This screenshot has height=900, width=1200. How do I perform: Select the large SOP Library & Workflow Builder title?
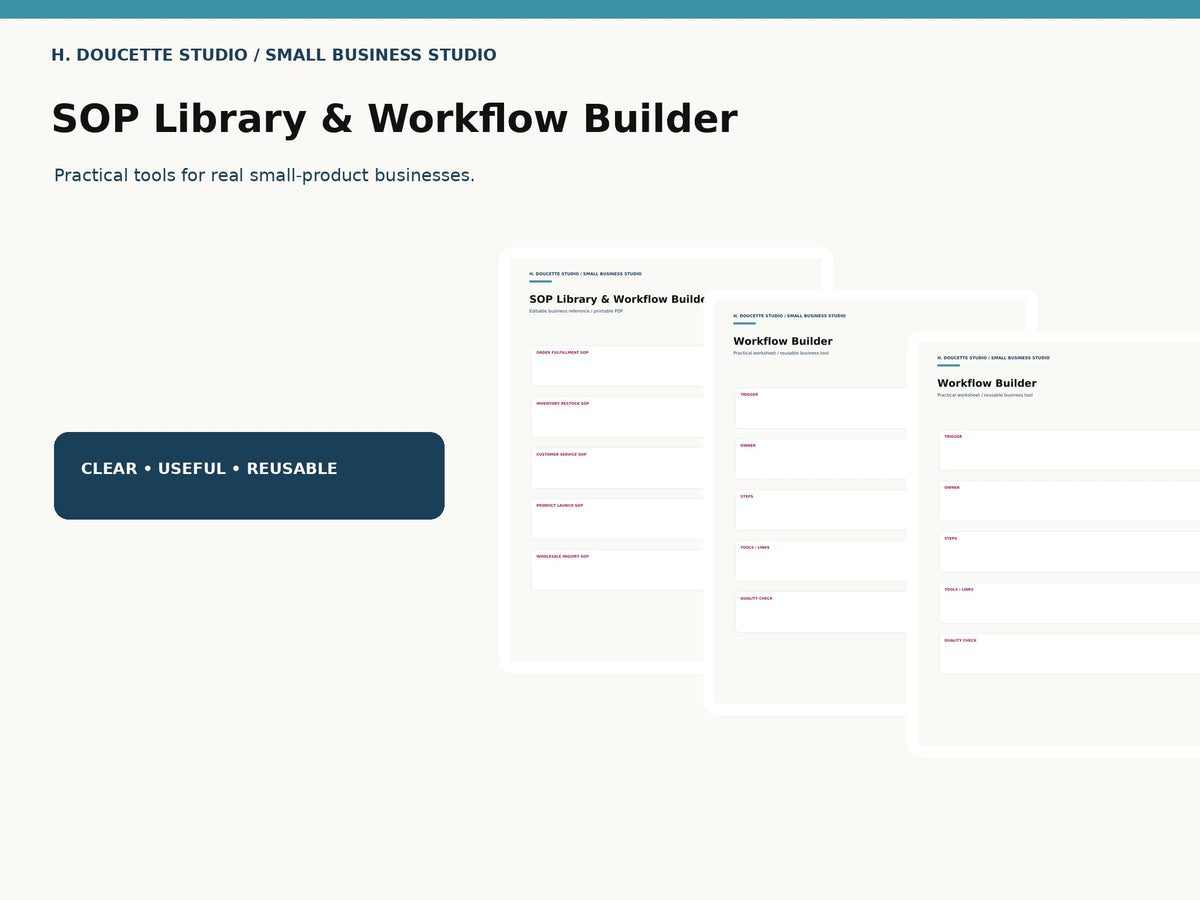pyautogui.click(x=394, y=118)
